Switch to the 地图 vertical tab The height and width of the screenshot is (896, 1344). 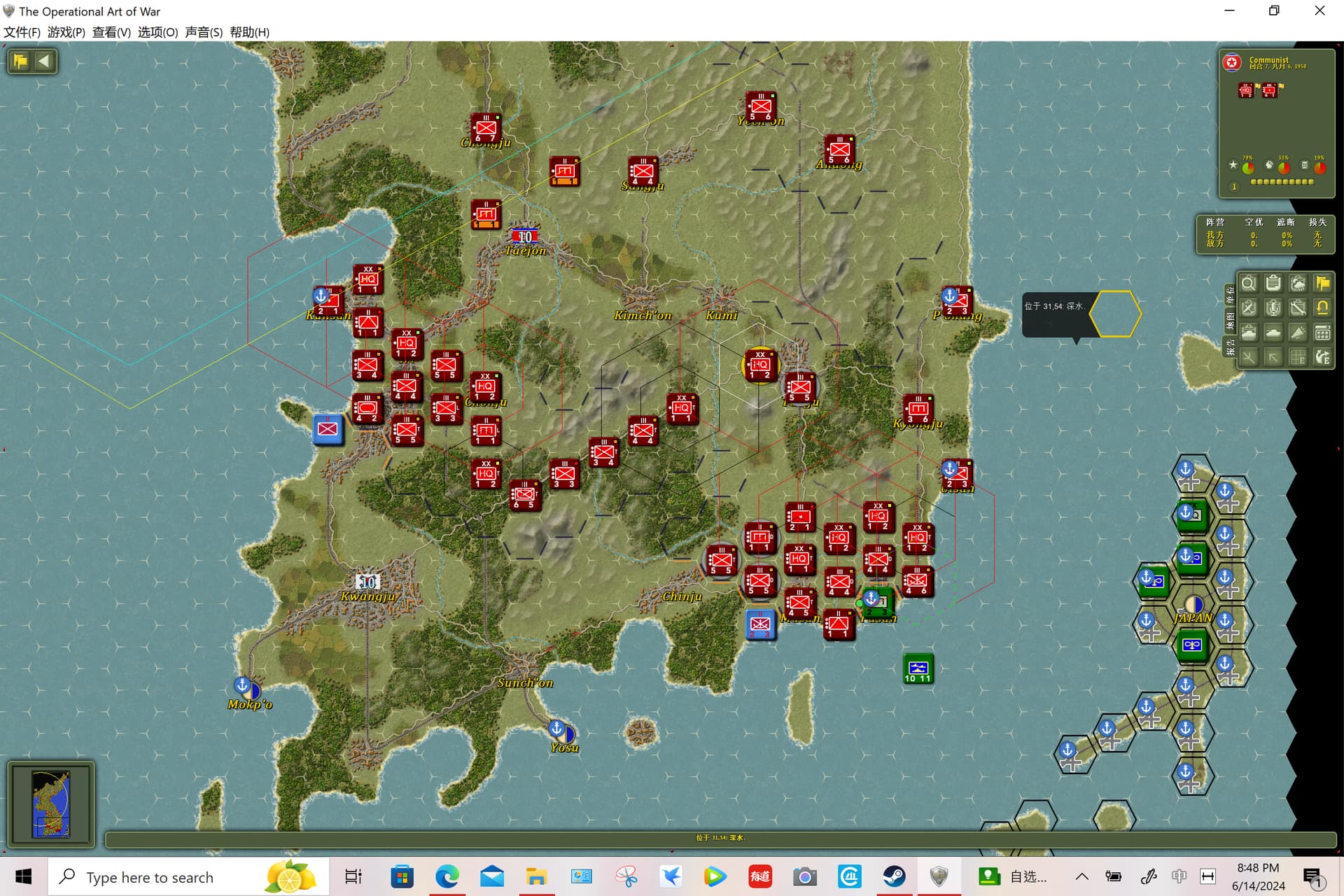coord(1230,321)
